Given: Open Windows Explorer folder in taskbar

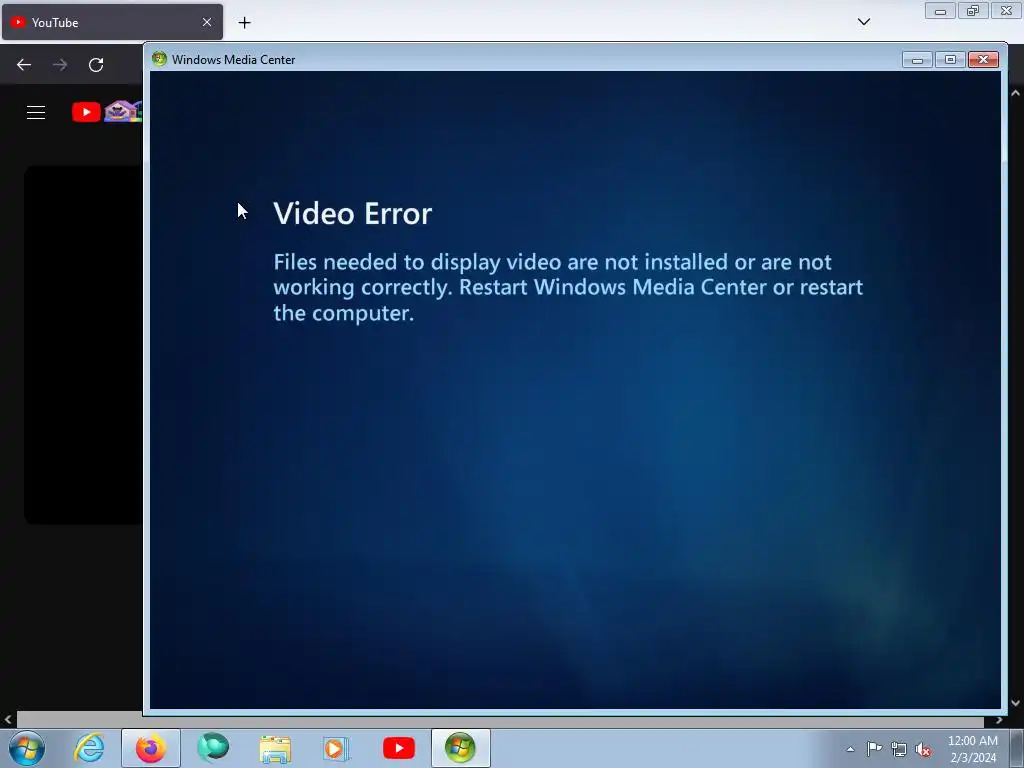Looking at the screenshot, I should click(x=275, y=749).
